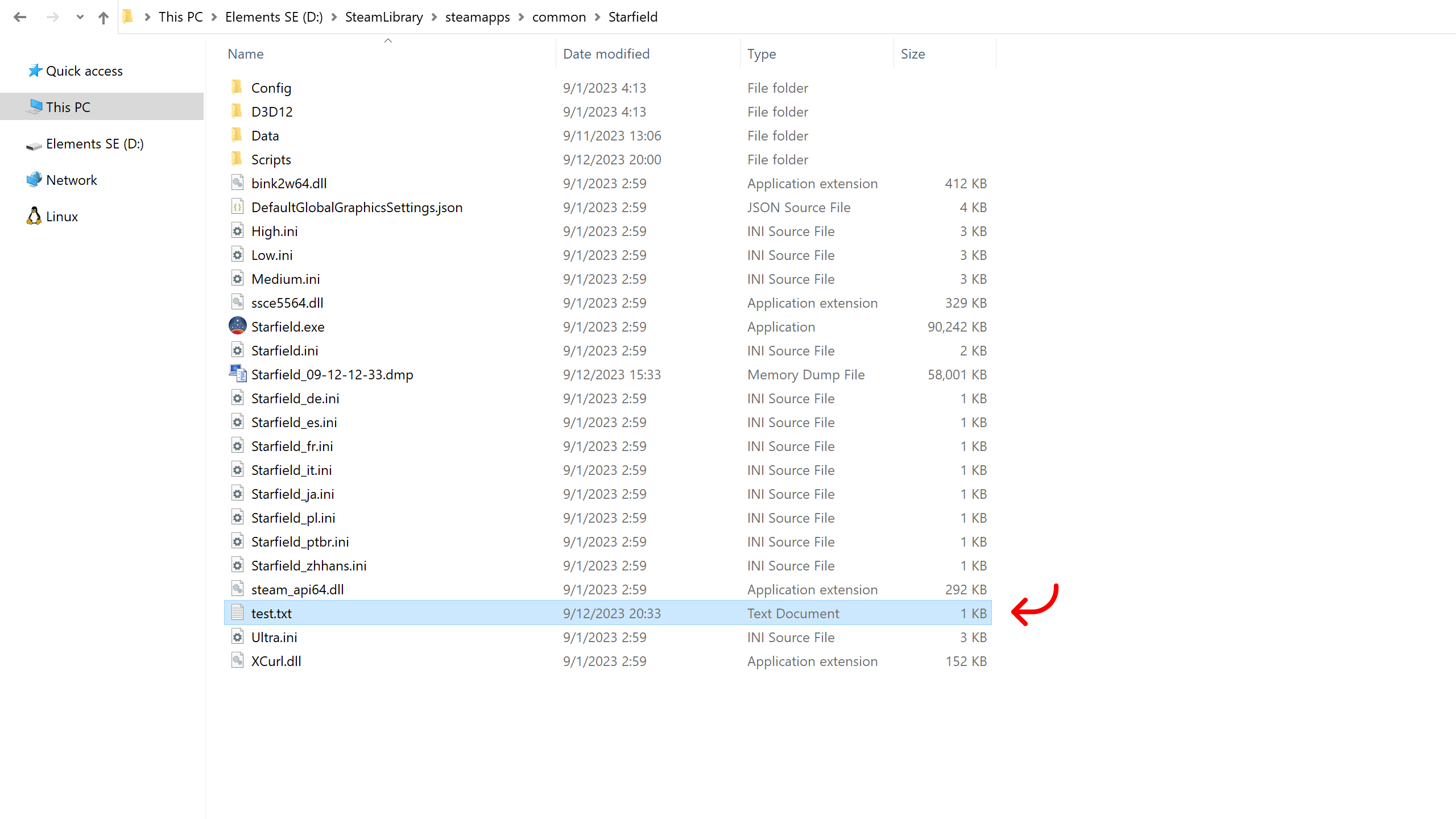Click the Memory Dump File type cell
Screen dimensions: 1456x819
(x=806, y=375)
